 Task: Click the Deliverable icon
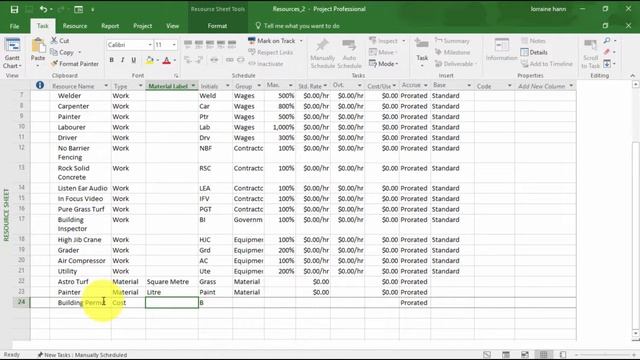click(x=439, y=64)
